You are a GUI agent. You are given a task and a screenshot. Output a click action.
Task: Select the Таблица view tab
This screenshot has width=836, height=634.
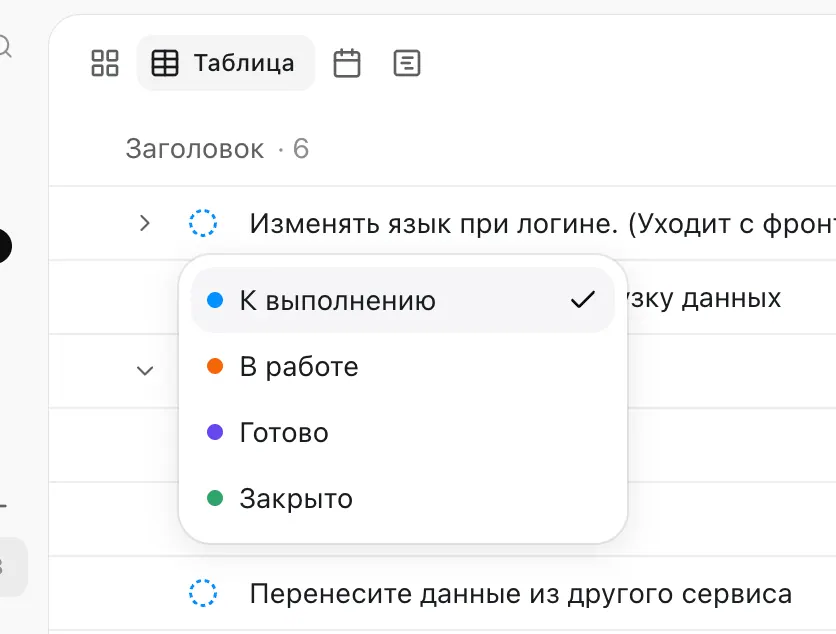tap(226, 63)
